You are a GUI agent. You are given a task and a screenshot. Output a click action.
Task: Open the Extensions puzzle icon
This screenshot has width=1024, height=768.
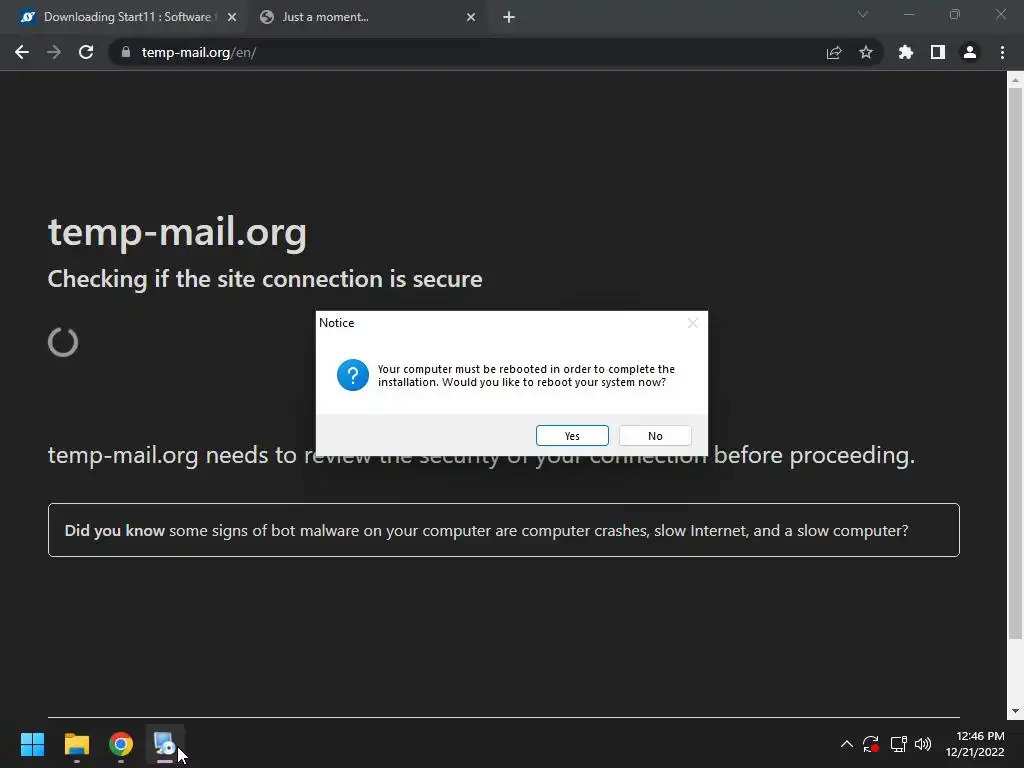tap(906, 52)
